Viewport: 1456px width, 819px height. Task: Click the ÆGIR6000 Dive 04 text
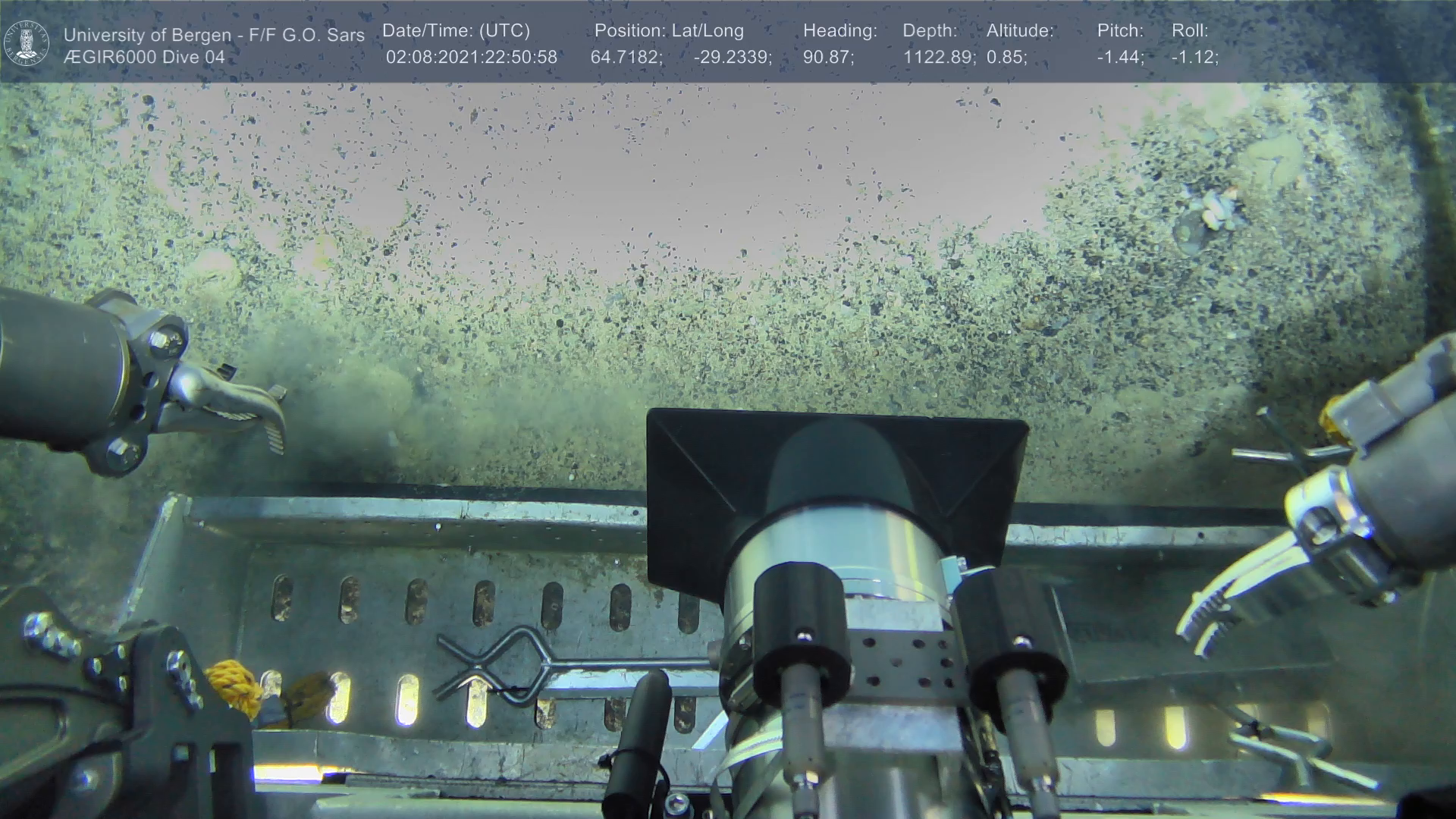(144, 58)
